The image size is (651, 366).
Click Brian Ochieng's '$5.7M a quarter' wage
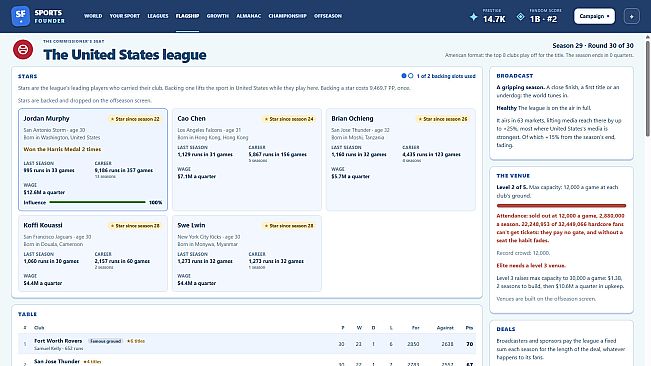pos(350,176)
